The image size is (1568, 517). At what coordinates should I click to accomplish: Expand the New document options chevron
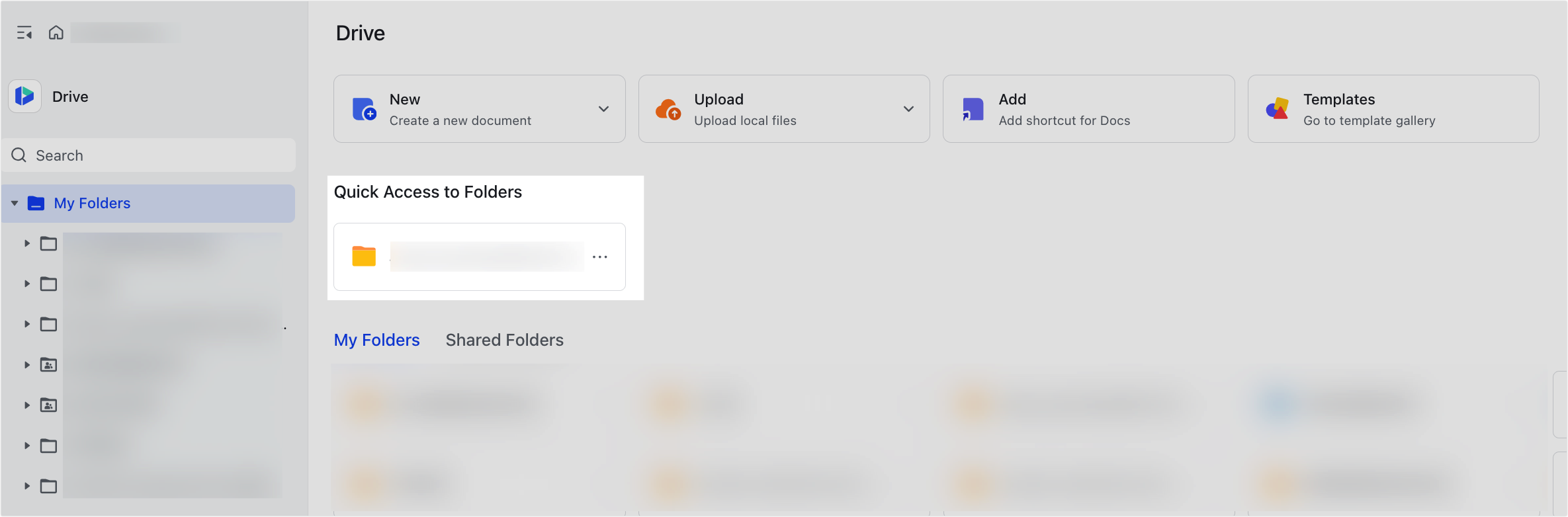603,108
